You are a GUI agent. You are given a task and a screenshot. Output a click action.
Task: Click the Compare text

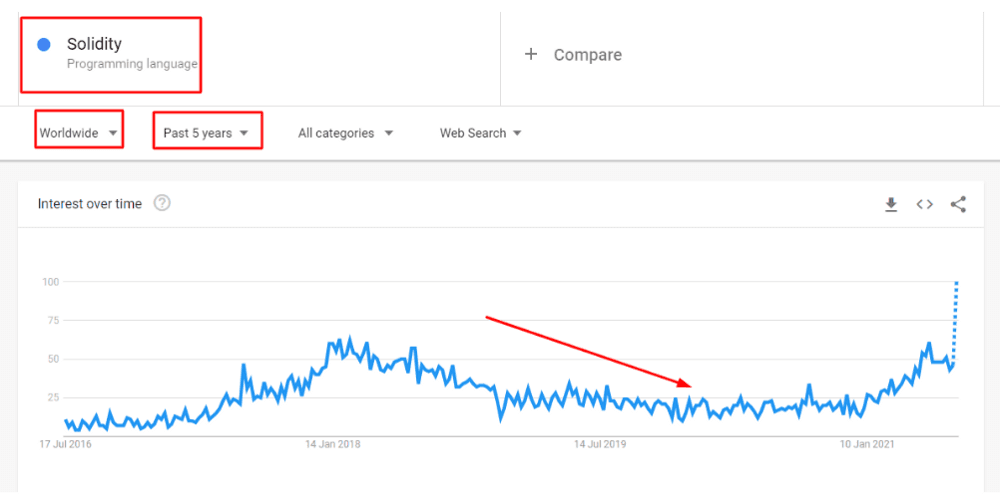coord(587,55)
